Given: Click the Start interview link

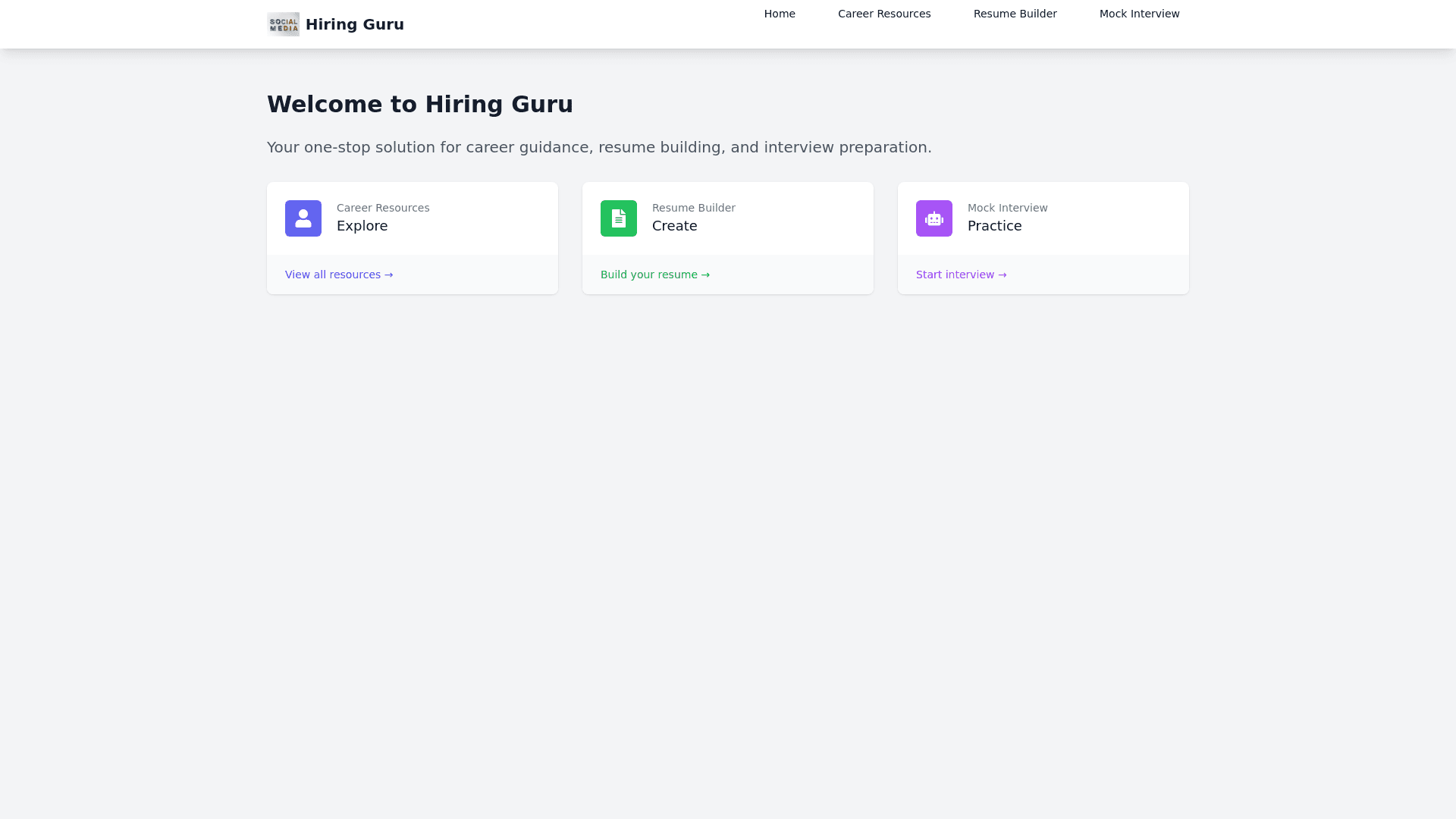Looking at the screenshot, I should (x=961, y=275).
